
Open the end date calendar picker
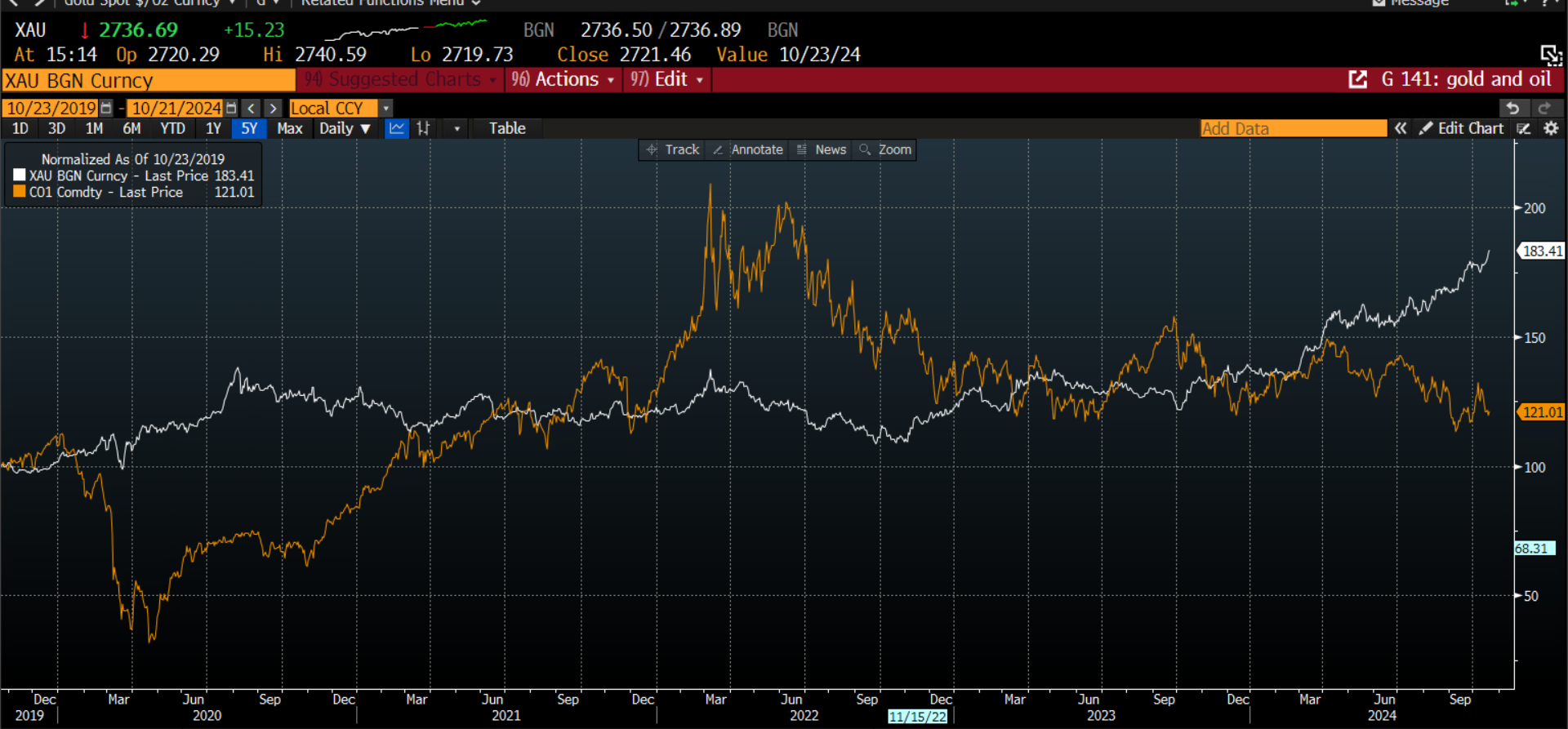click(231, 109)
